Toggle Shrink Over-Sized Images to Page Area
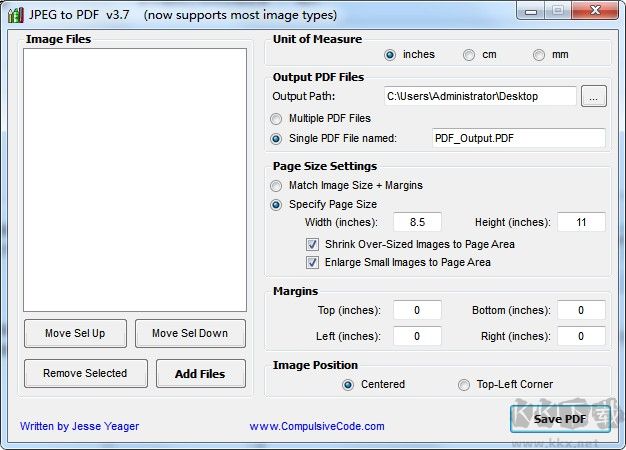The width and height of the screenshot is (626, 450). (312, 244)
